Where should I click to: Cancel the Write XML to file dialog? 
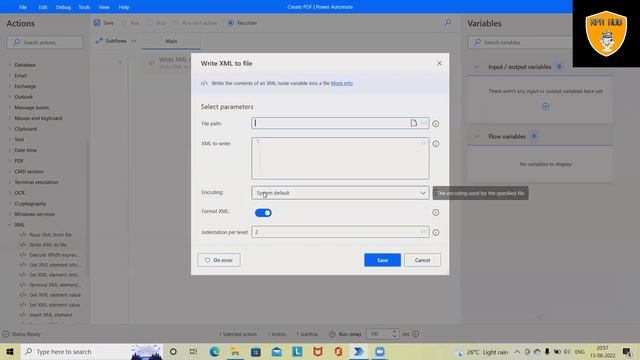pyautogui.click(x=422, y=260)
